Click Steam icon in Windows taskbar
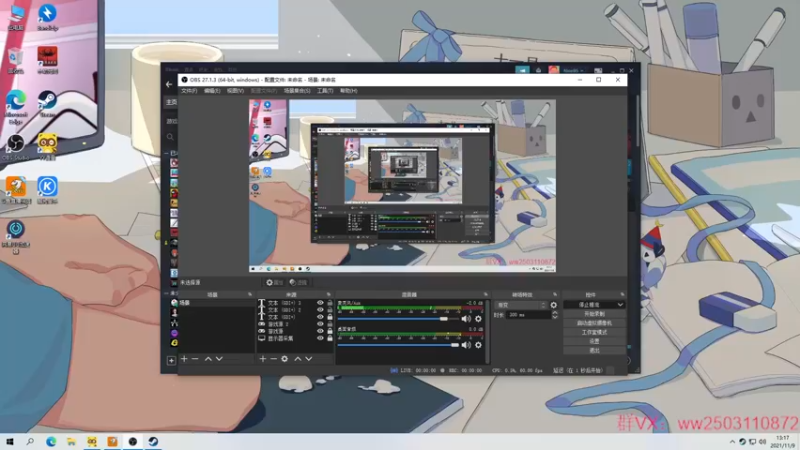 [153, 441]
